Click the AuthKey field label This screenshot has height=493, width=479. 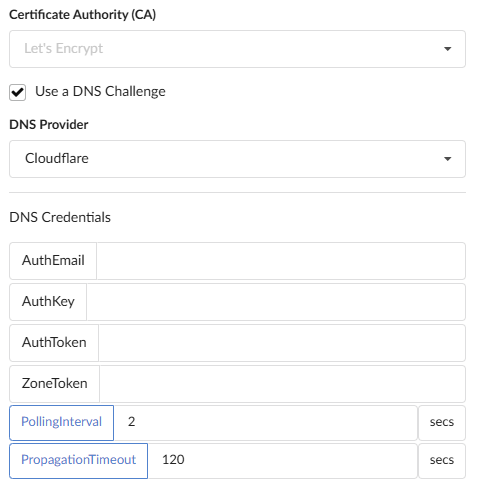click(x=48, y=302)
